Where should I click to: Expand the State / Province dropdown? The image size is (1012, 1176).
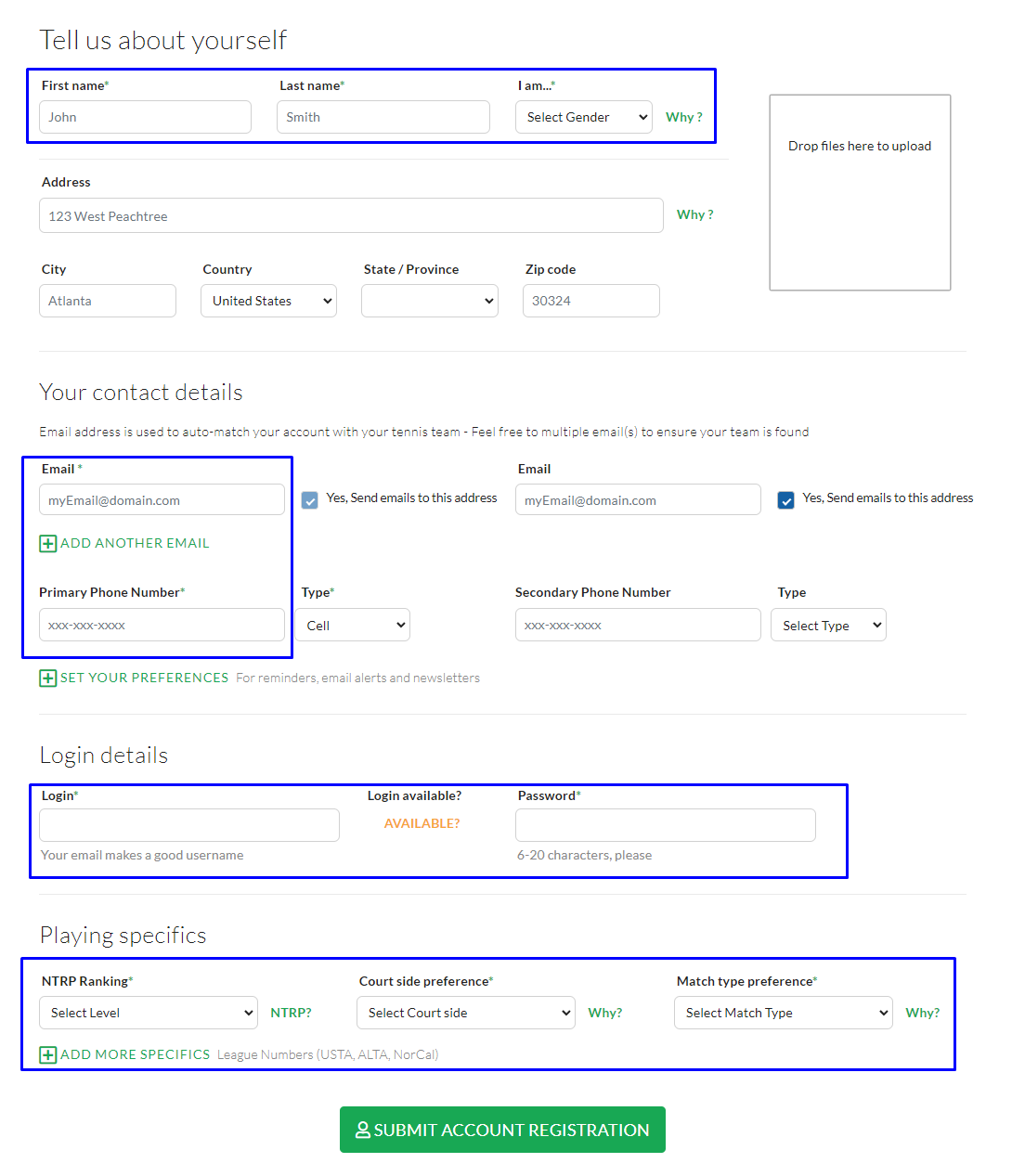coord(430,301)
